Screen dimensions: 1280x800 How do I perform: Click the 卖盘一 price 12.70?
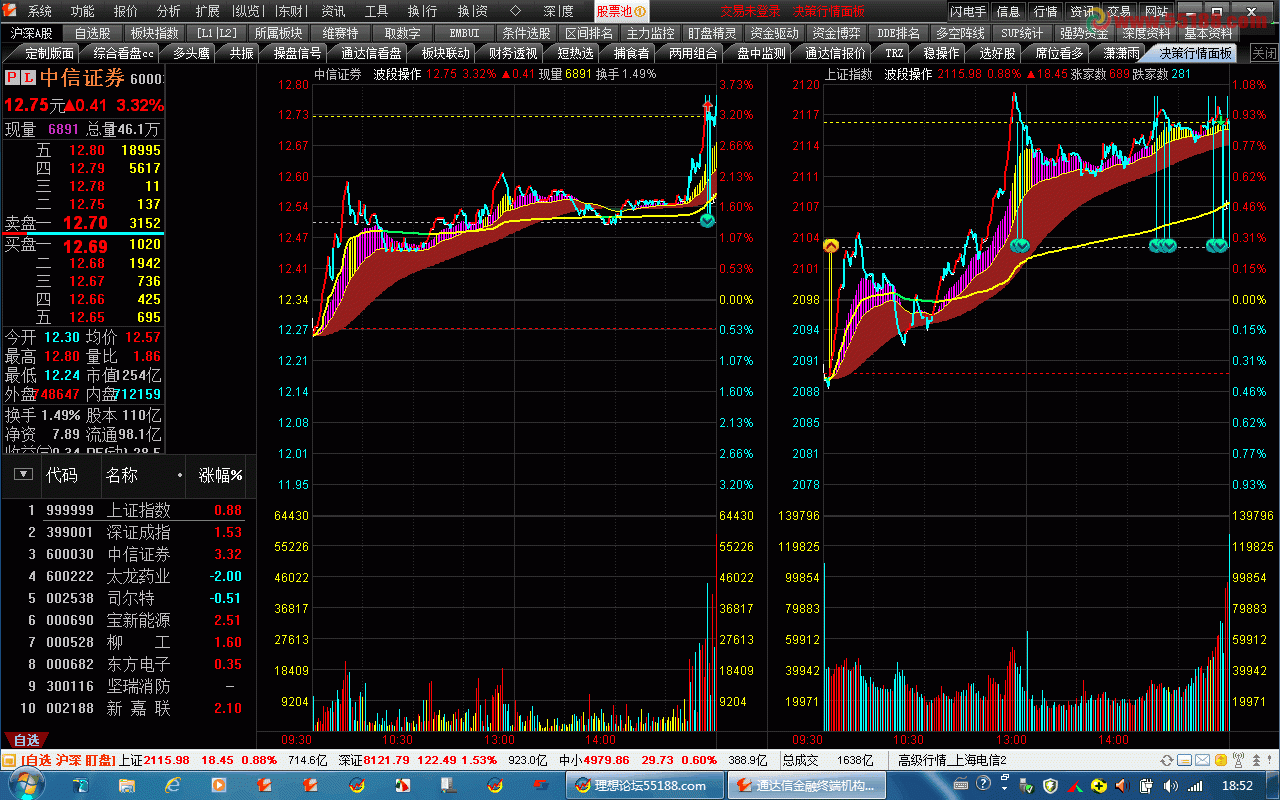click(x=85, y=223)
